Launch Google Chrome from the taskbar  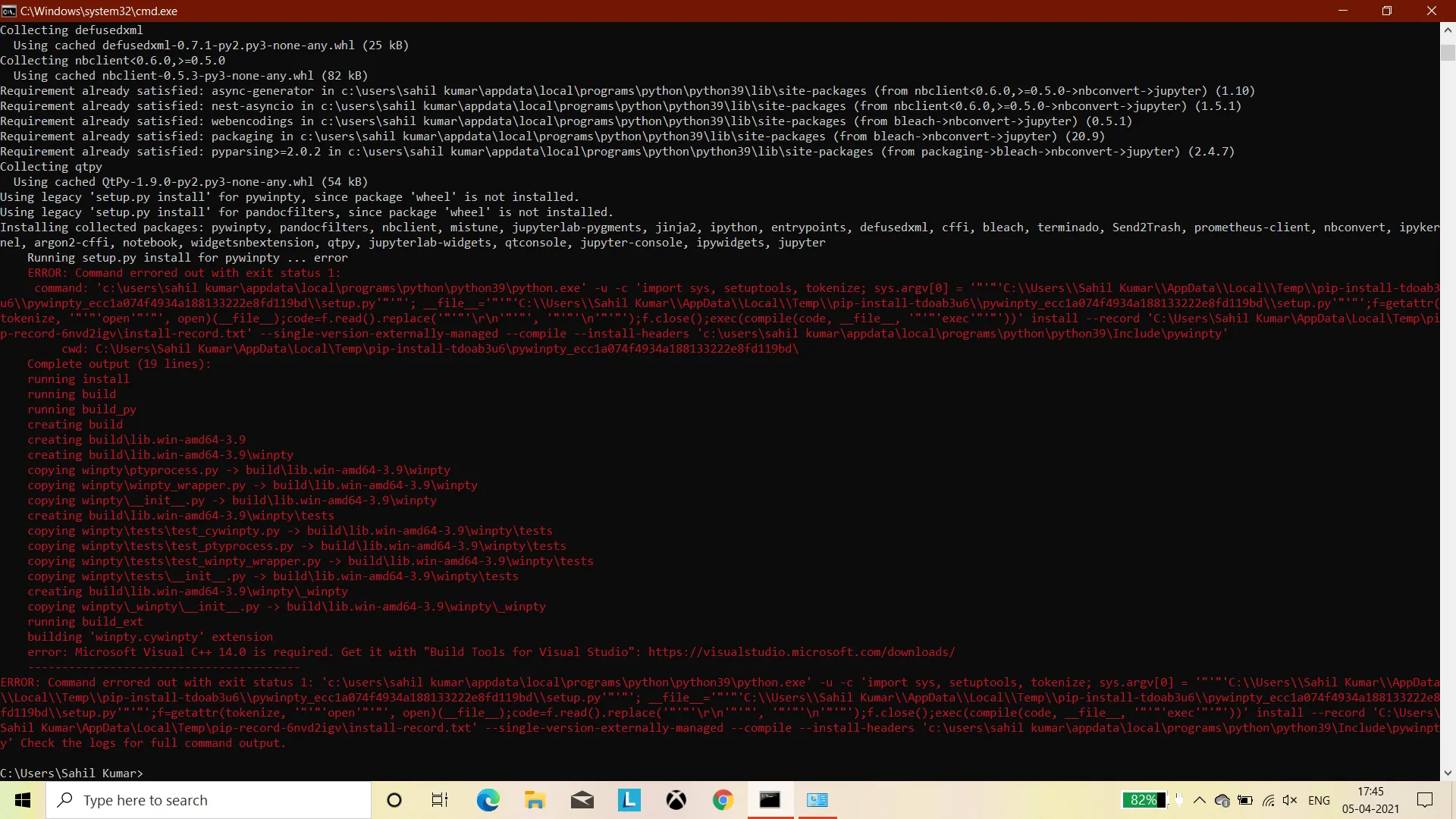pyautogui.click(x=723, y=800)
